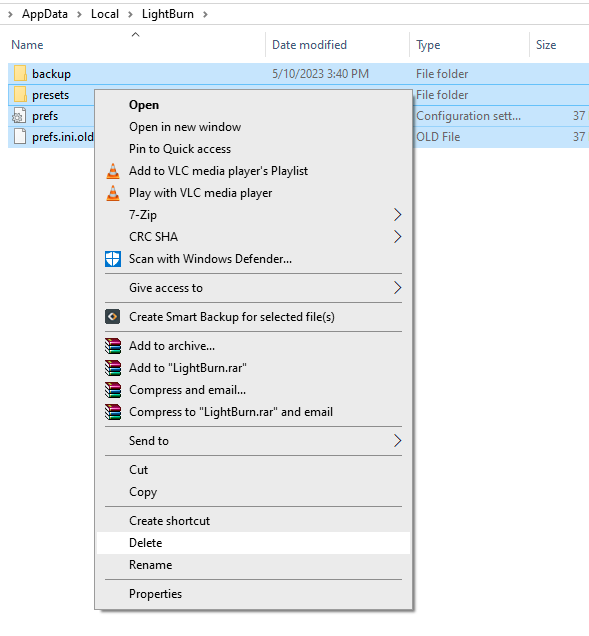Click the prefs configuration file icon
The height and width of the screenshot is (636, 589).
pyautogui.click(x=19, y=116)
